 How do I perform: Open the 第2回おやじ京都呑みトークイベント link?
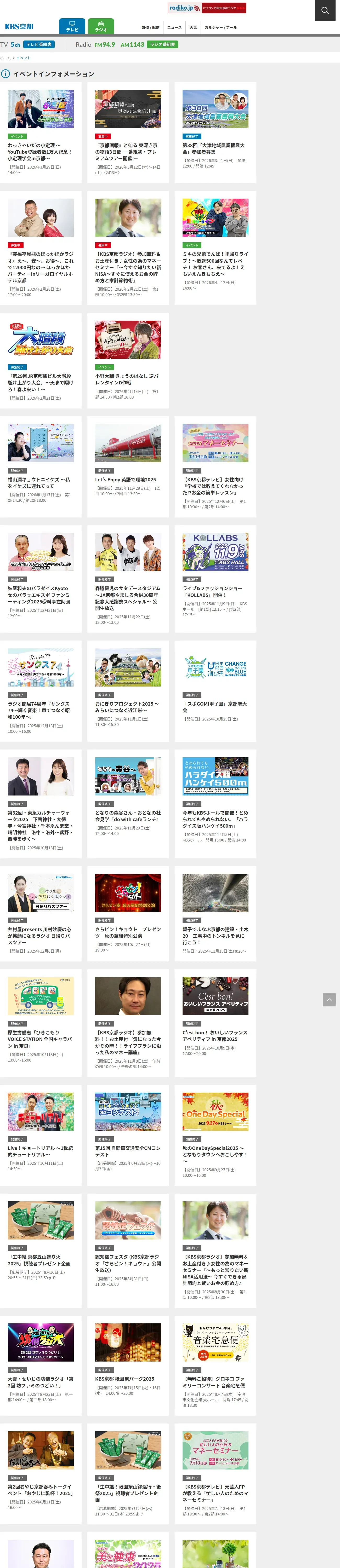[41, 1490]
